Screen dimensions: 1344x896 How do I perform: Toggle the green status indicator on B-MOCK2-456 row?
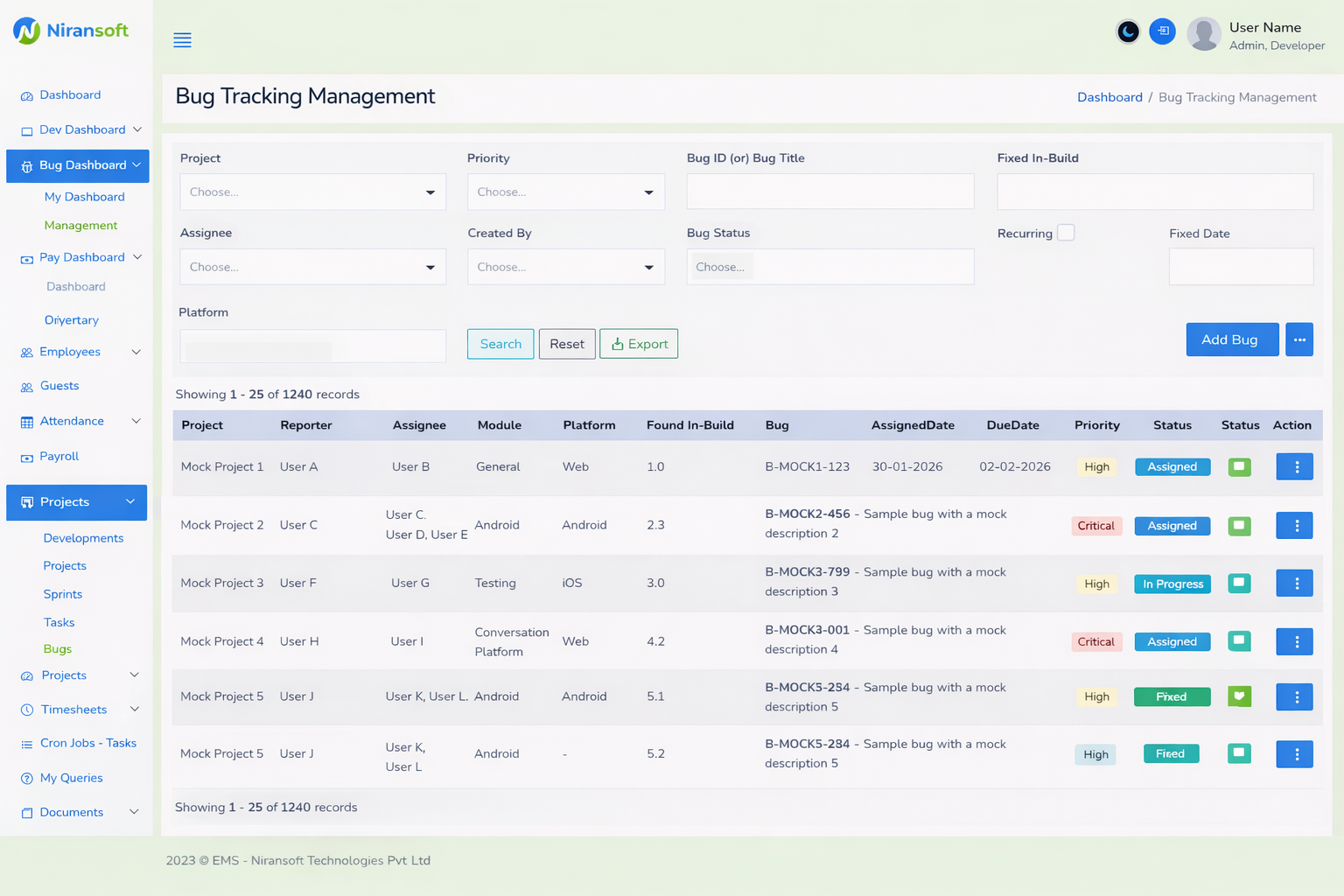point(1239,526)
